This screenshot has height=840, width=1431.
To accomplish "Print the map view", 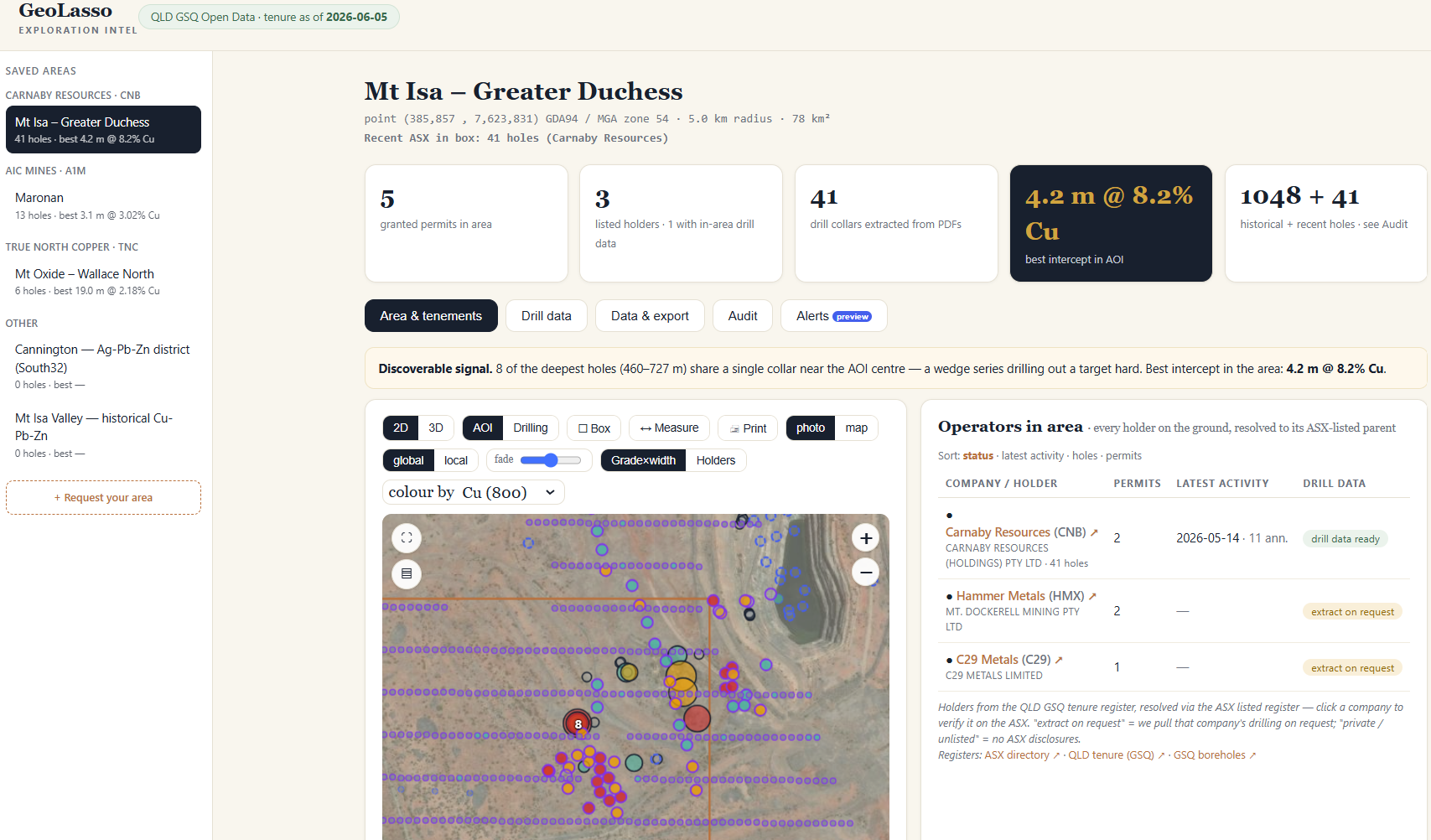I will point(748,428).
